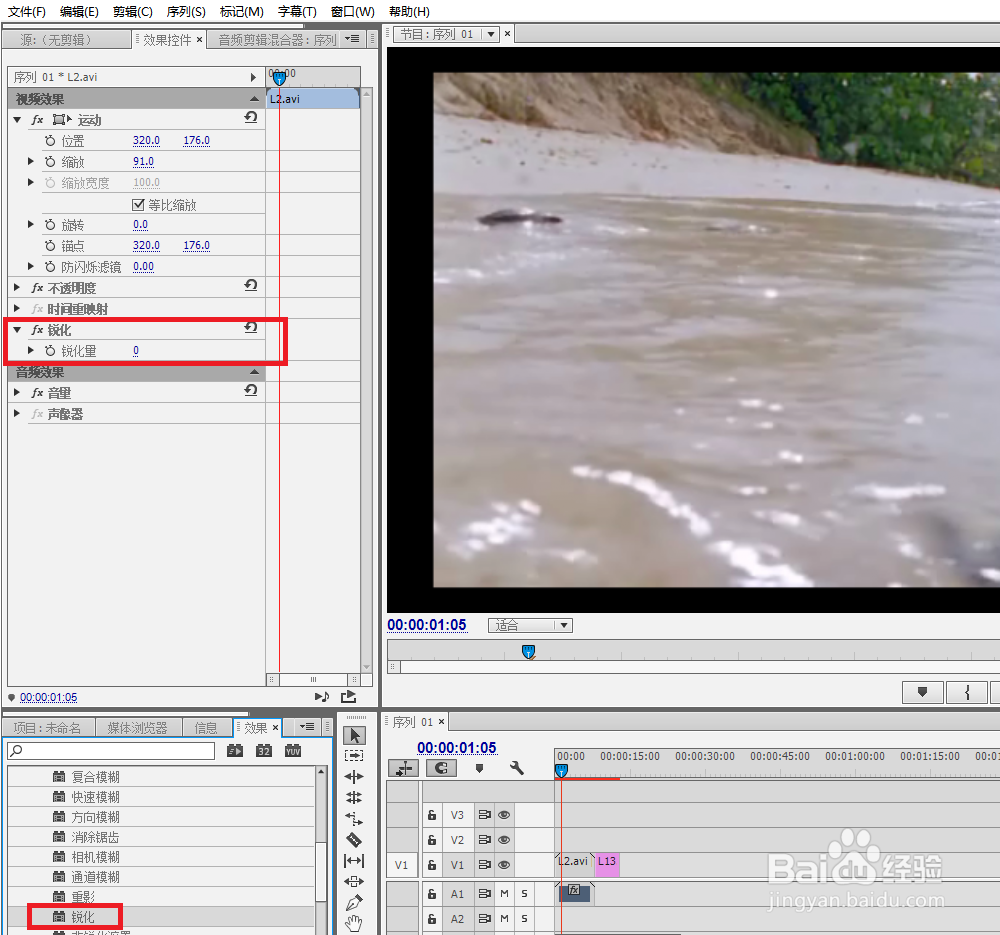Select the Rate Stretch tool
The width and height of the screenshot is (1000, 935).
click(354, 818)
